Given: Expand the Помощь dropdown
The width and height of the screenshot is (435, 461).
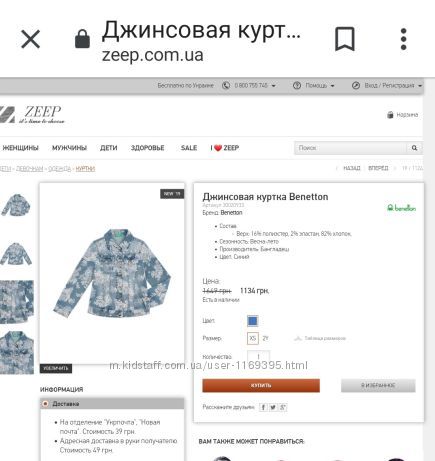Looking at the screenshot, I should [x=332, y=86].
